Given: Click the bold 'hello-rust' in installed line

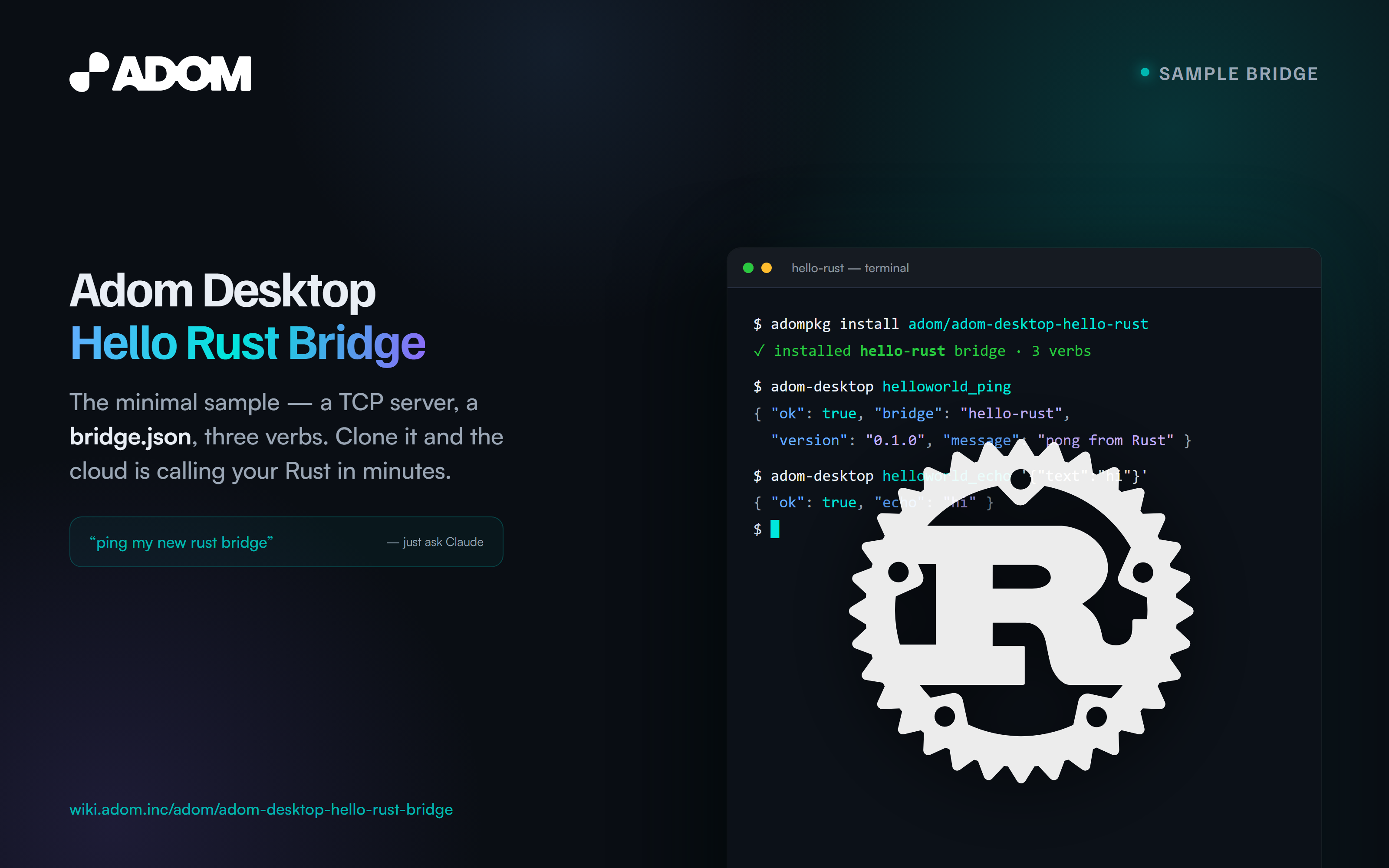Looking at the screenshot, I should coord(902,351).
